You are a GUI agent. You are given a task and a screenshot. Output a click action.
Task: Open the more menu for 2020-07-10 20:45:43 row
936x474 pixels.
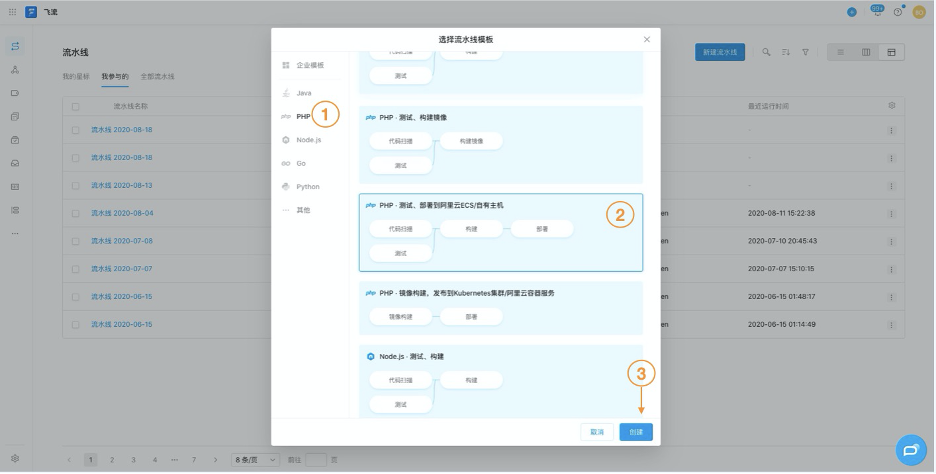pos(892,242)
